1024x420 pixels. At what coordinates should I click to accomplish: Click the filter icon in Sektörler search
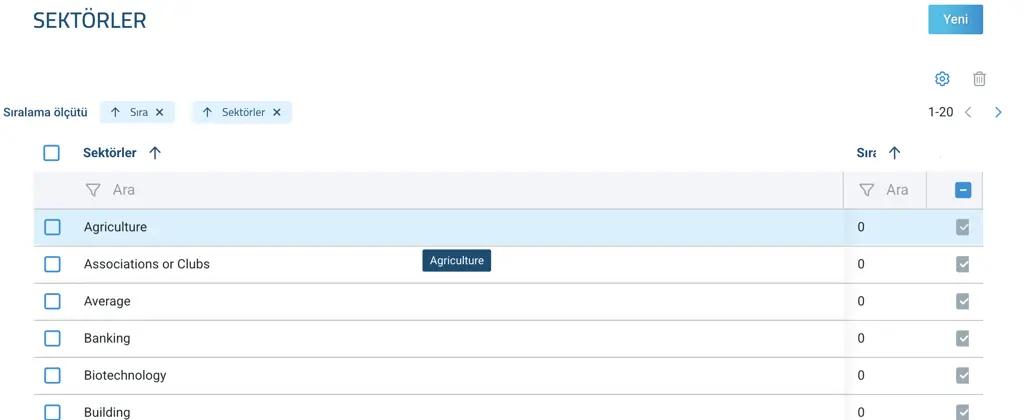[93, 190]
